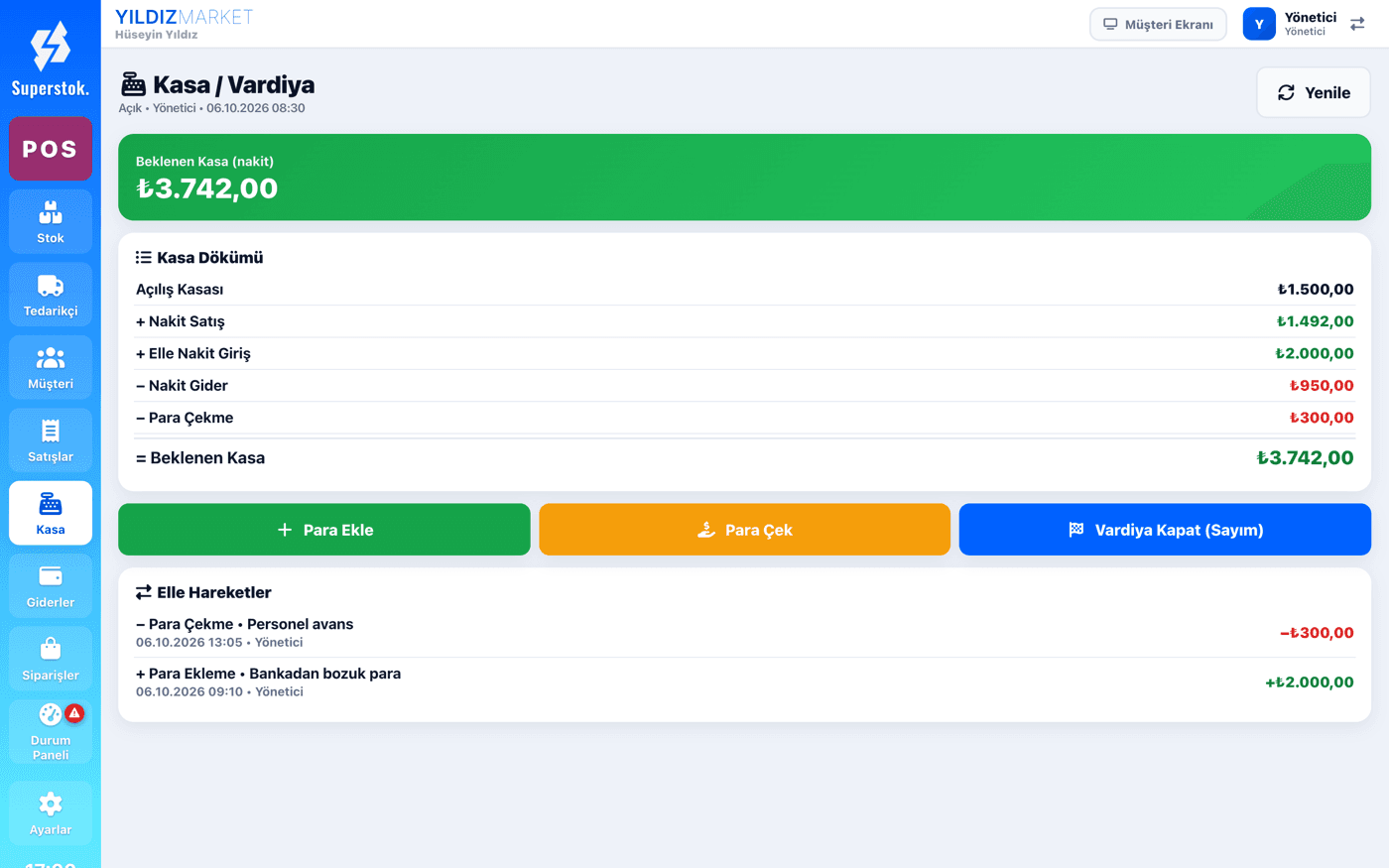Click the orange Para Çek button
The height and width of the screenshot is (868, 1389).
tap(745, 530)
